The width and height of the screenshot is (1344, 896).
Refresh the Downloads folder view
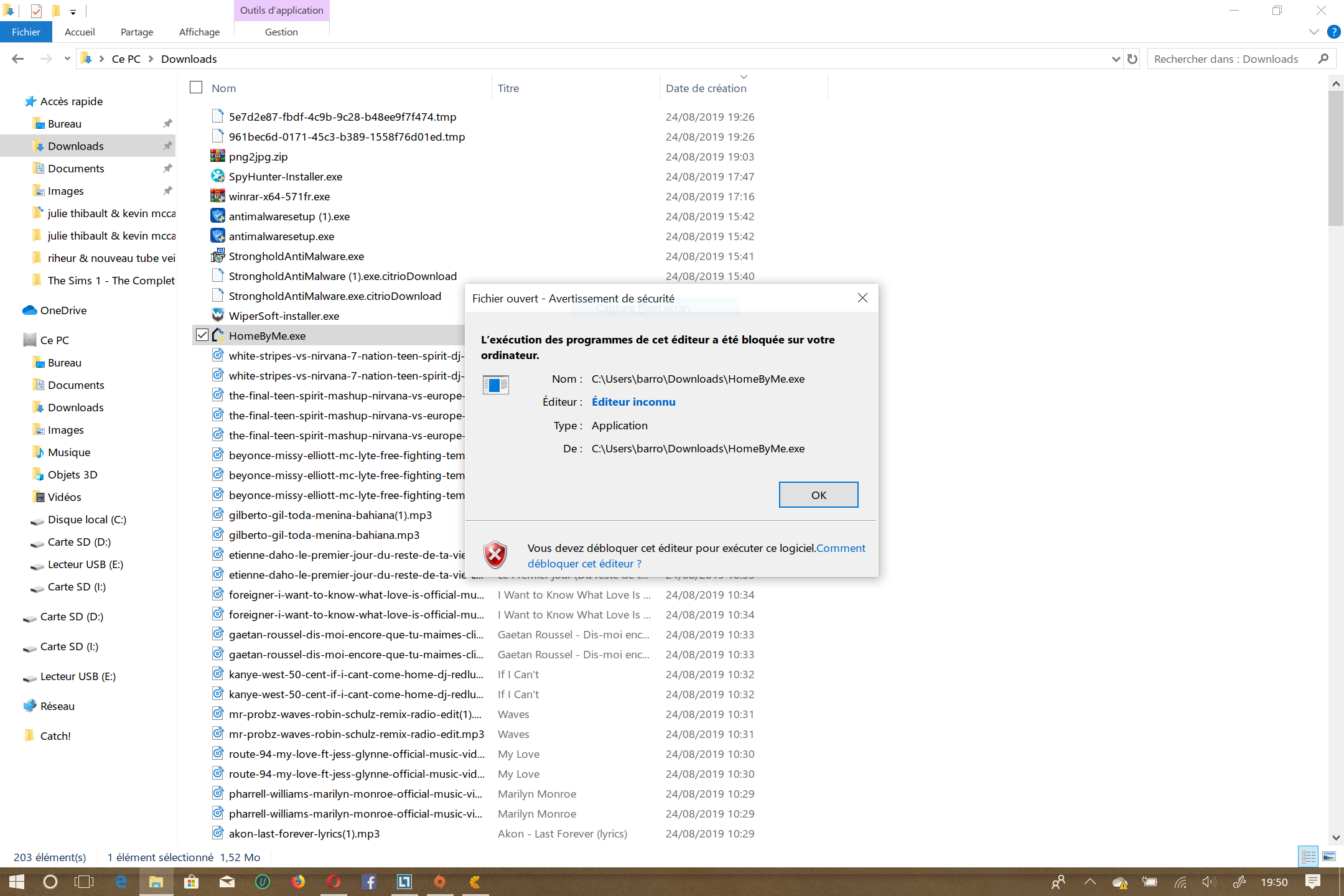(1132, 58)
